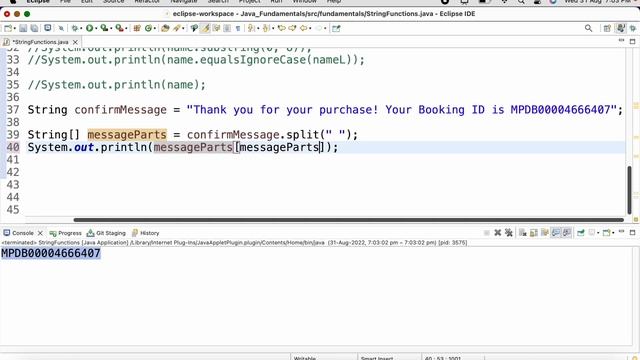
Task: Click the Clear Console icon
Action: click(x=523, y=233)
